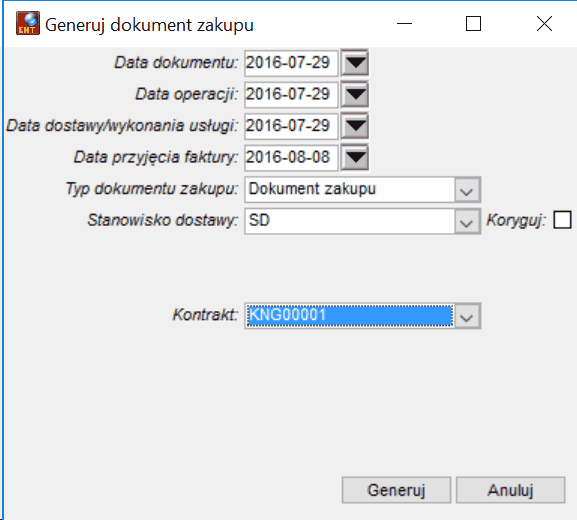Click the Generuj dokument zakupu window title
This screenshot has width=577, height=520.
(x=149, y=25)
